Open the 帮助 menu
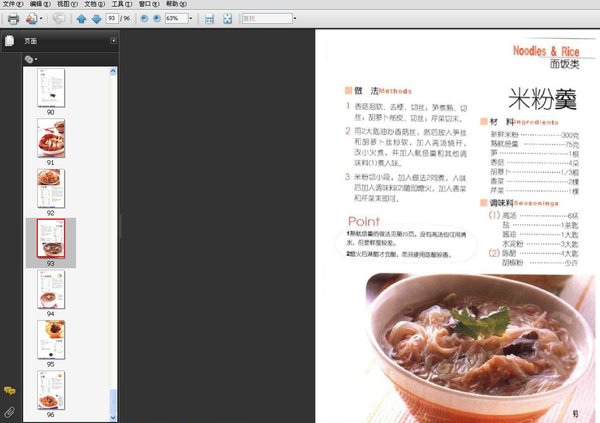 [176, 4]
